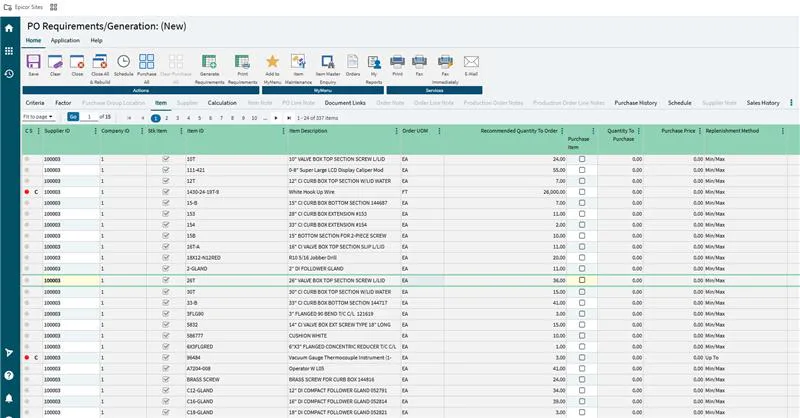Open the Orders document icon
800x418 pixels.
click(353, 62)
